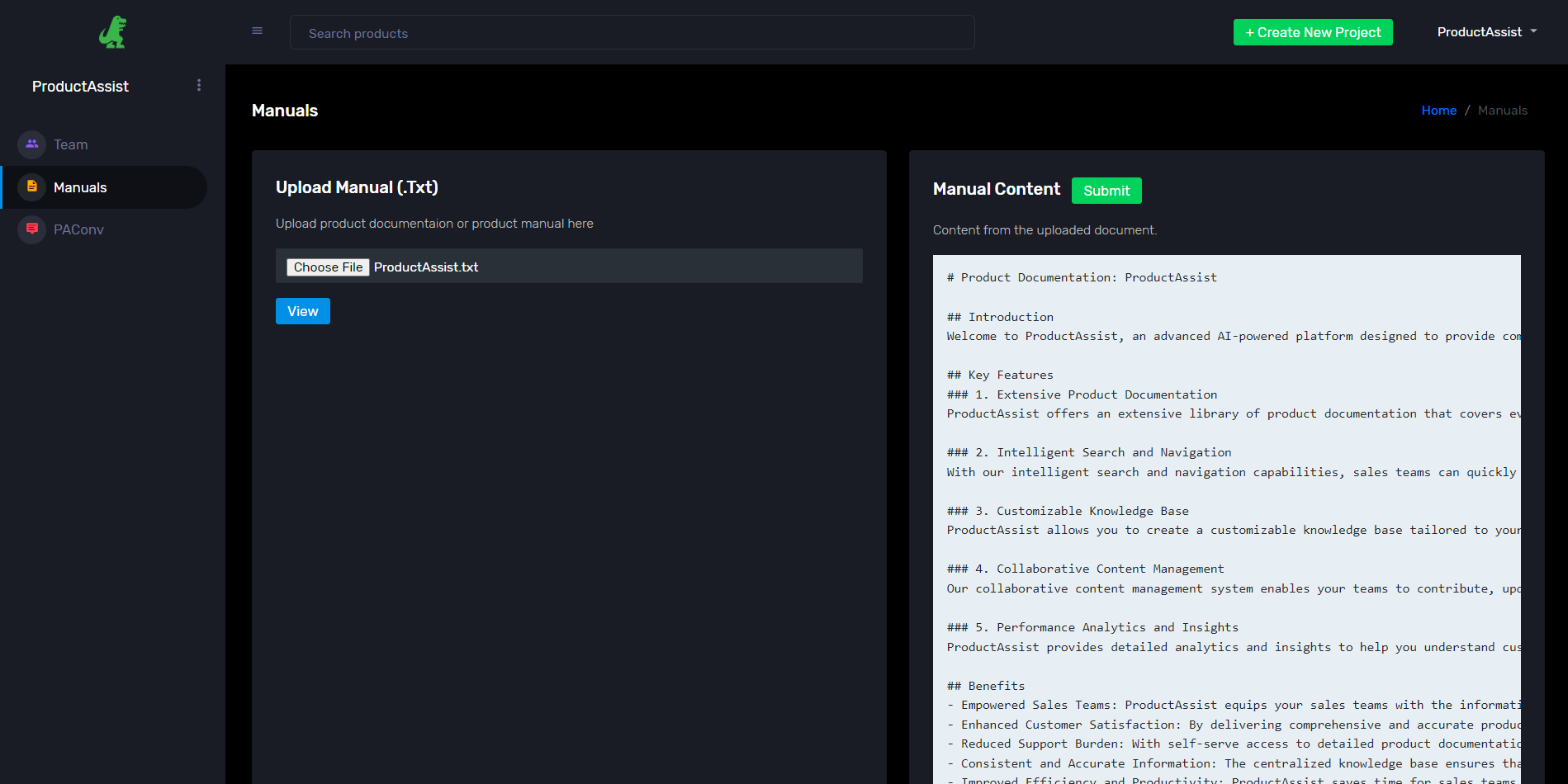Click the '### 2. Intelligent Search and Navigation' line

1089,452
